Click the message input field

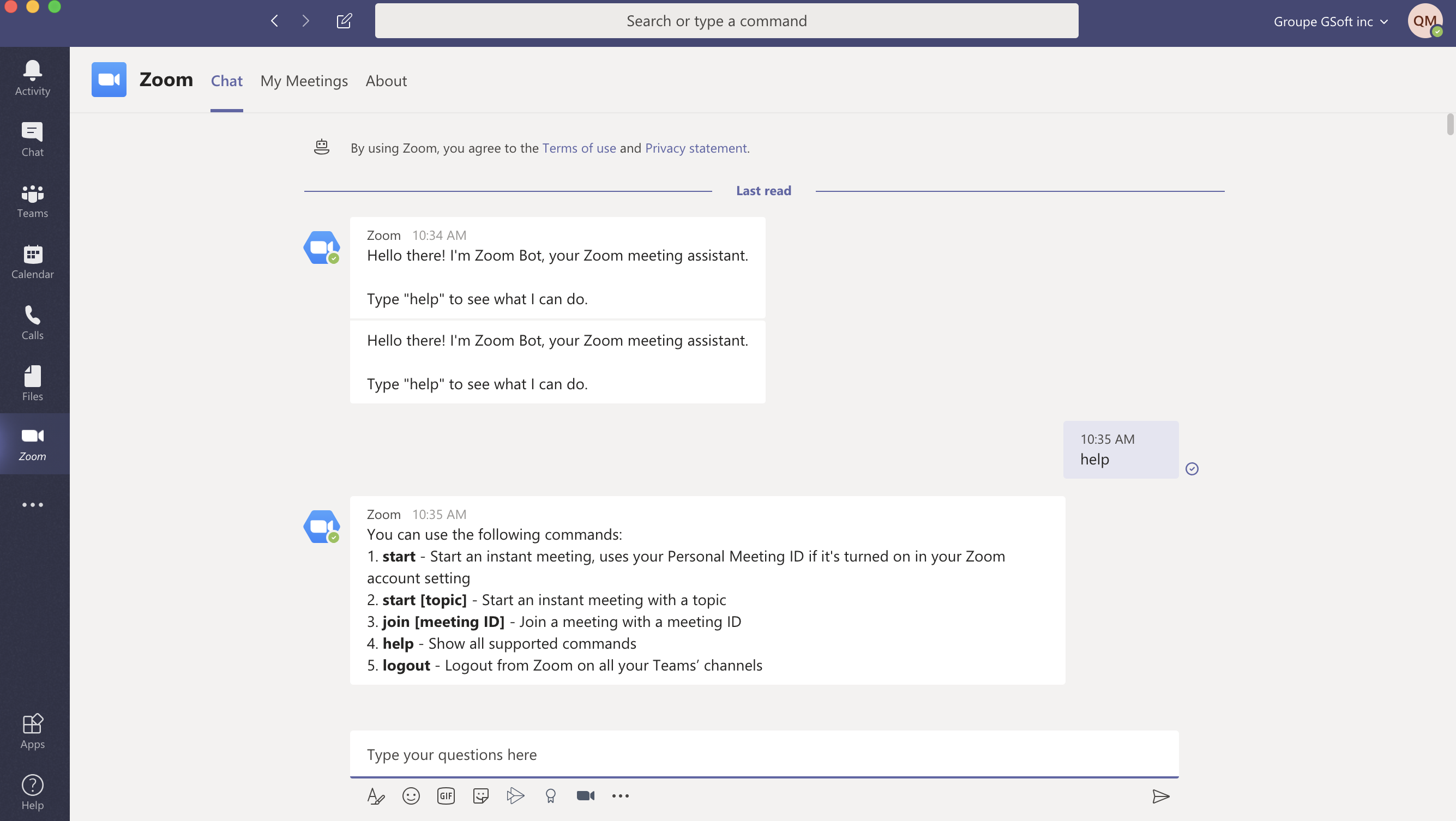pyautogui.click(x=764, y=754)
